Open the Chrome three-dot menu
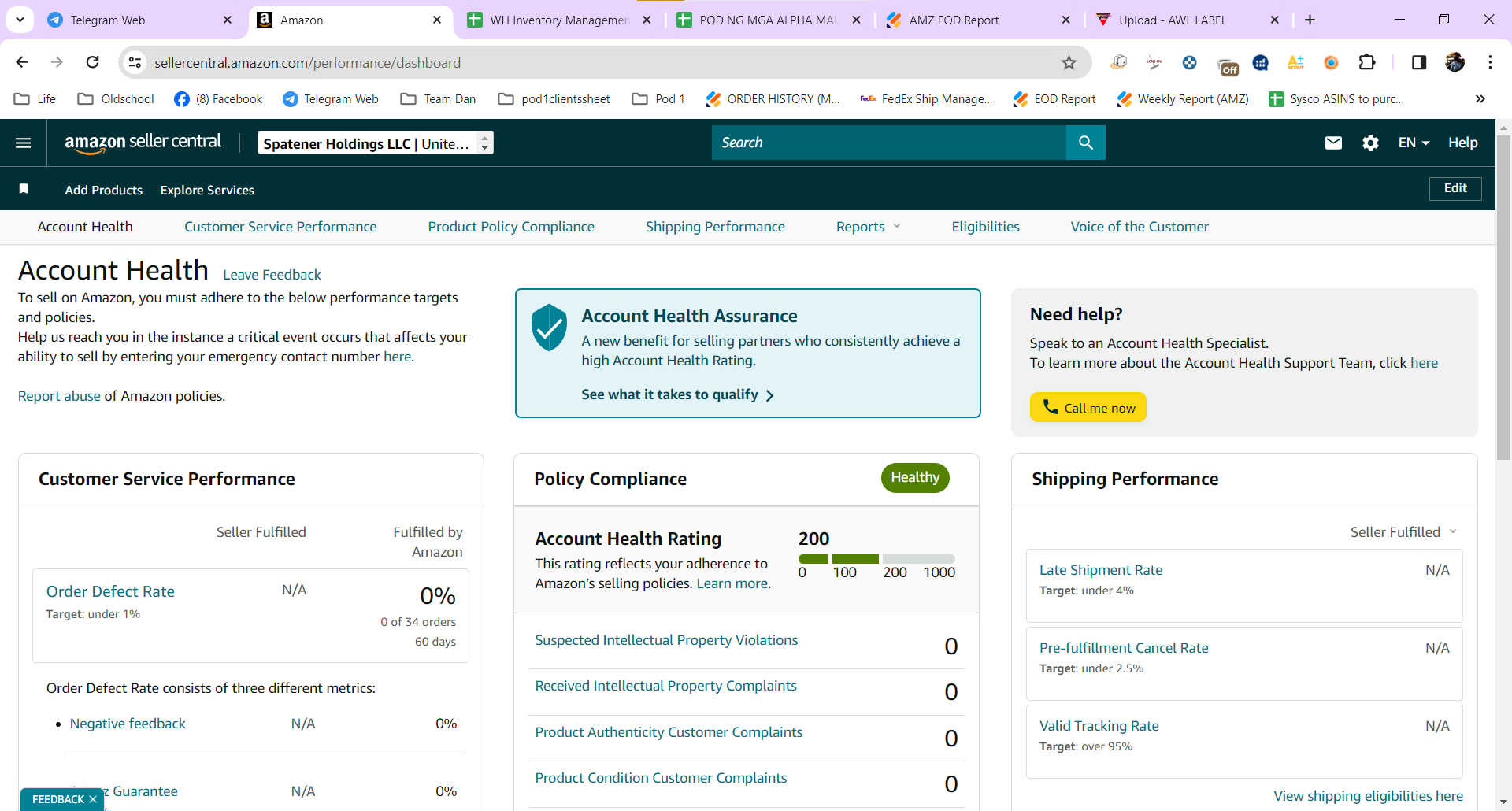Screen dimensions: 1512x811 [x=1490, y=62]
